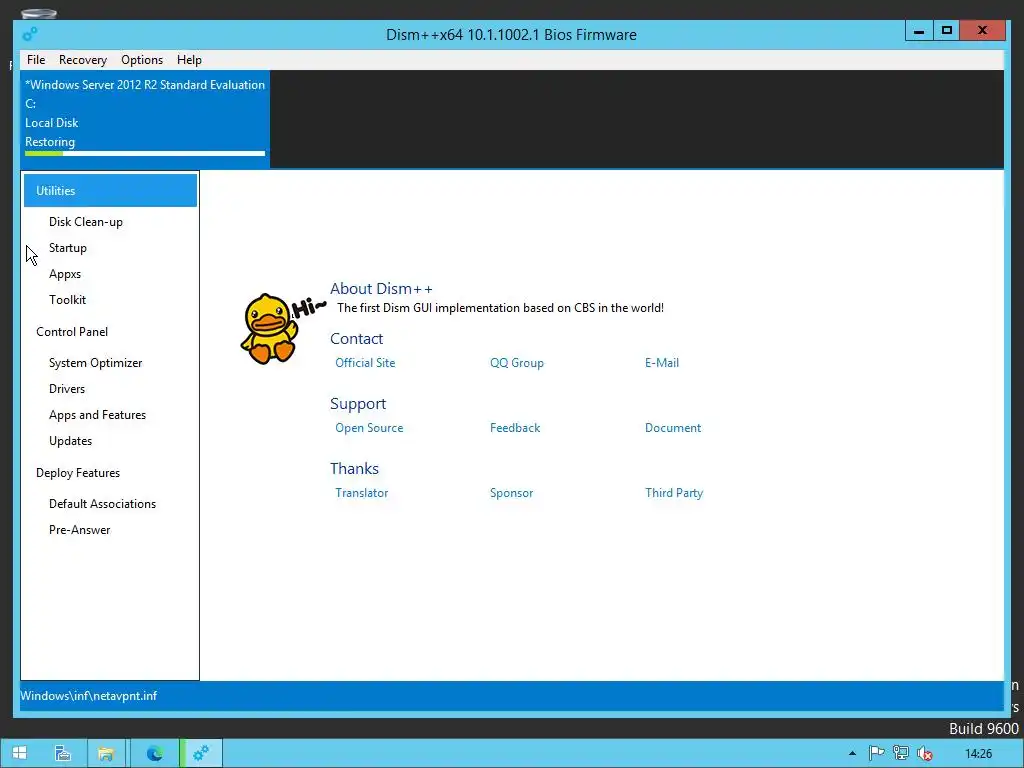Viewport: 1024px width, 768px height.
Task: Open the Updates section
Action: 71,441
